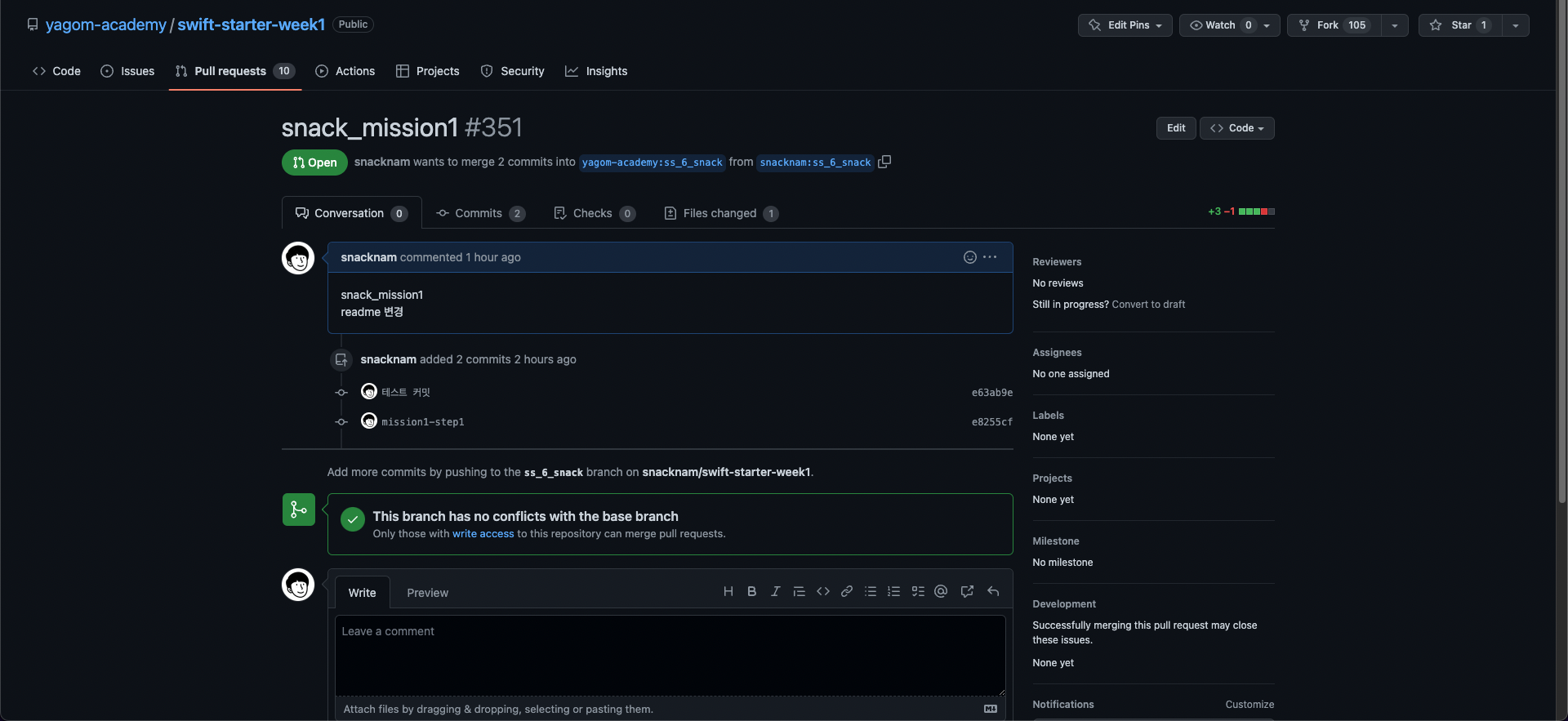1568x721 pixels.
Task: Insert bulleted list in comment
Action: (871, 592)
